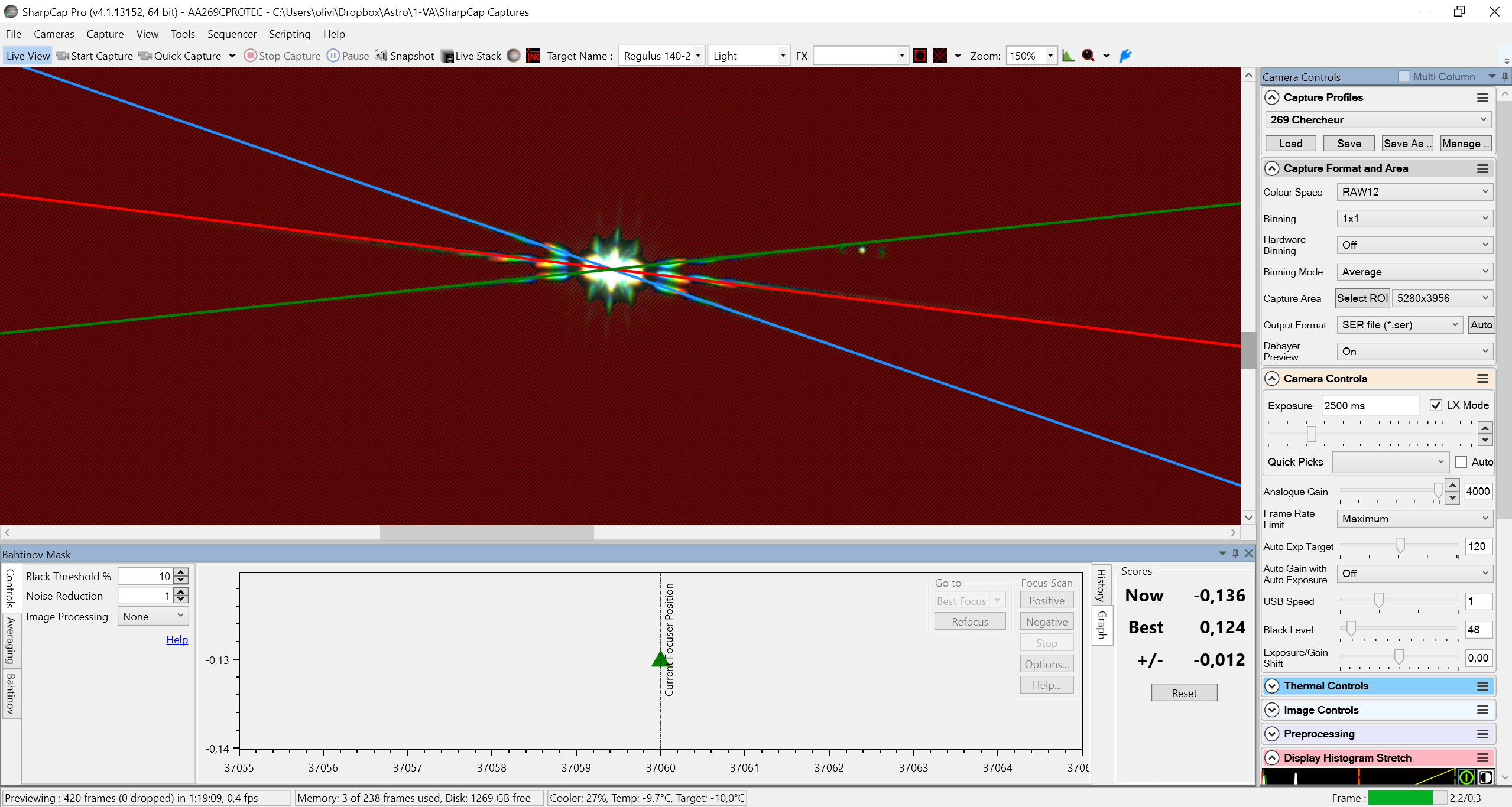Viewport: 1512px width, 807px height.
Task: Expand the Image Controls section
Action: (x=1272, y=710)
